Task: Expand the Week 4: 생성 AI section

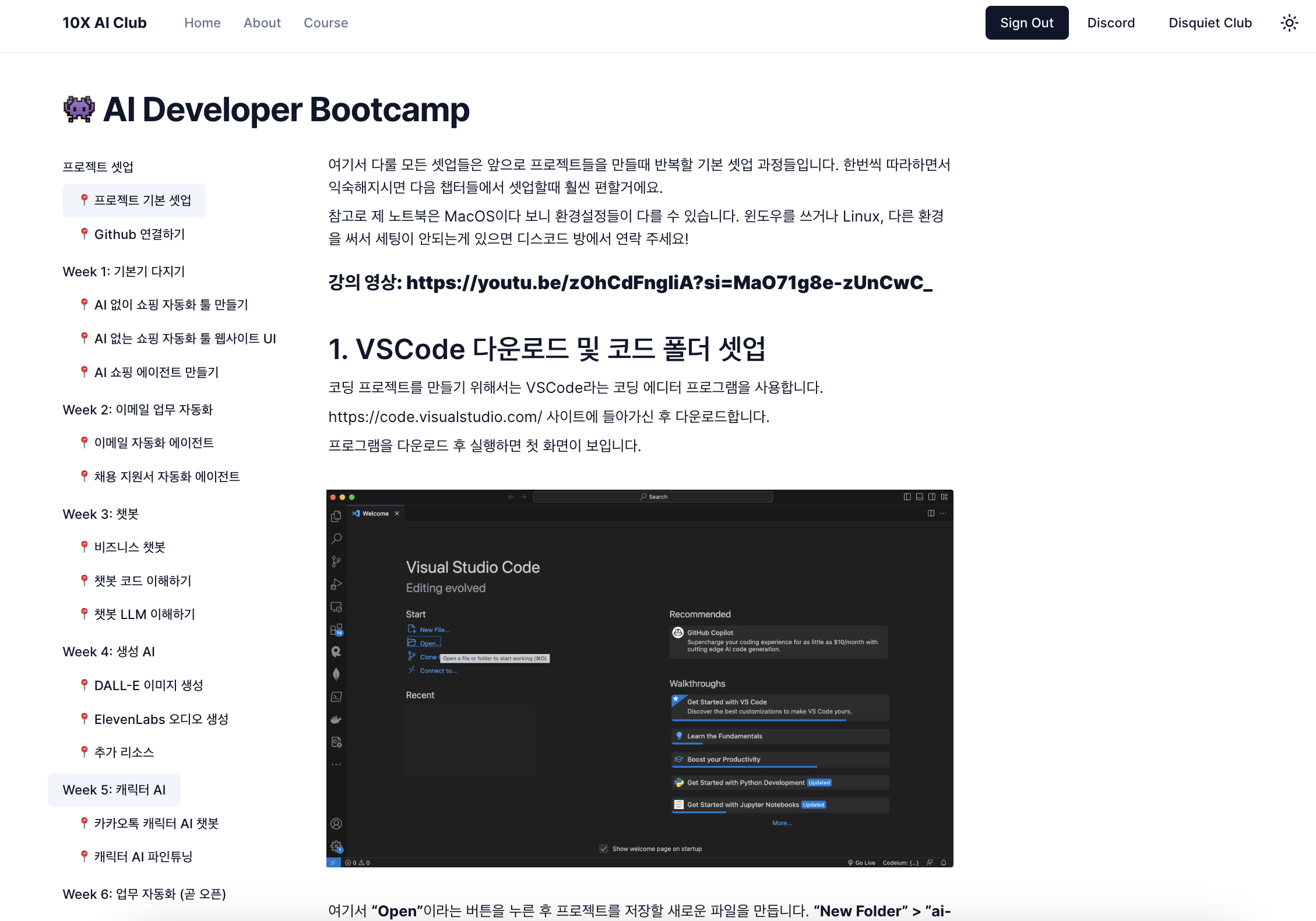Action: coord(109,652)
